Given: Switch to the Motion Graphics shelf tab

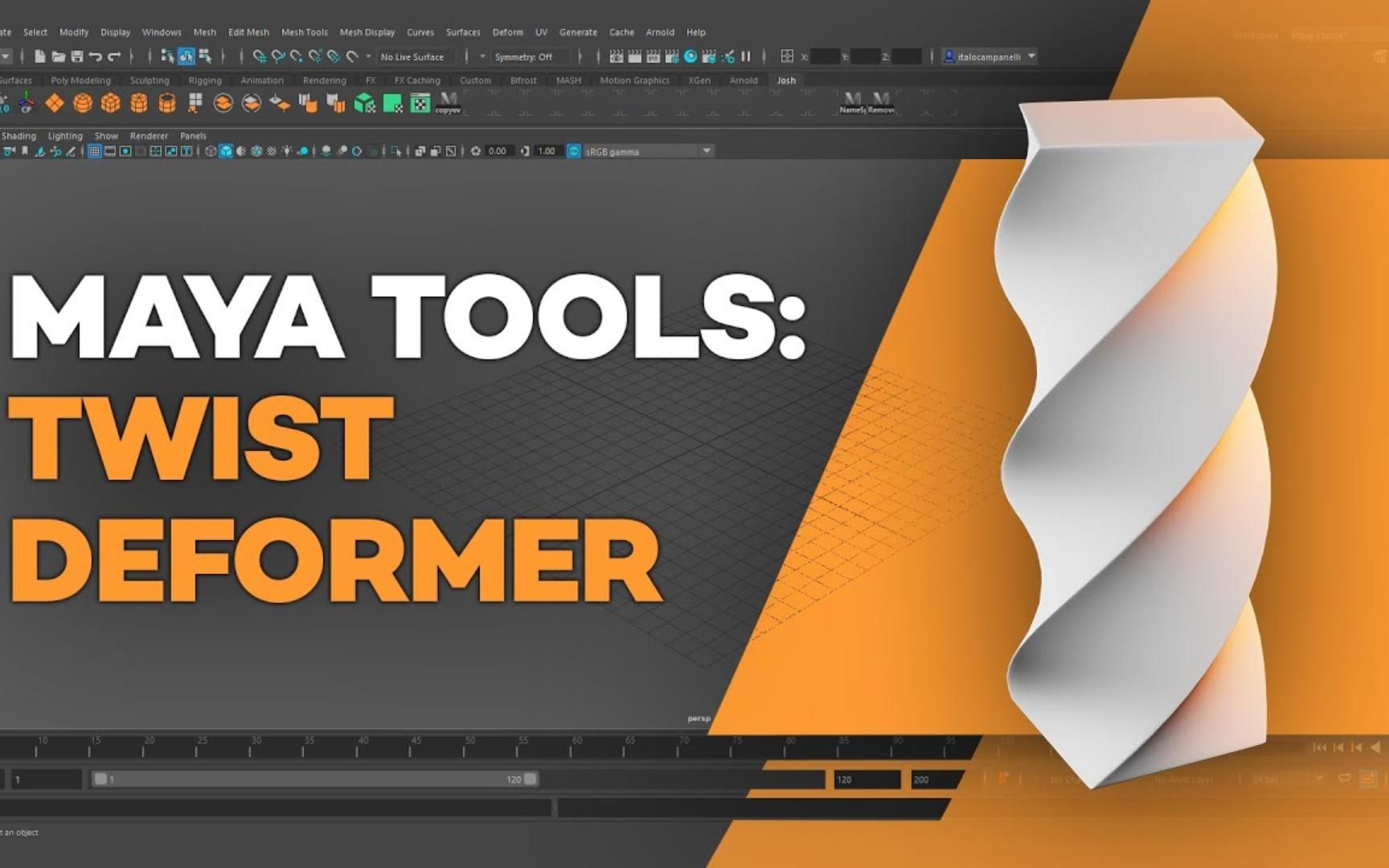Looking at the screenshot, I should [x=634, y=80].
